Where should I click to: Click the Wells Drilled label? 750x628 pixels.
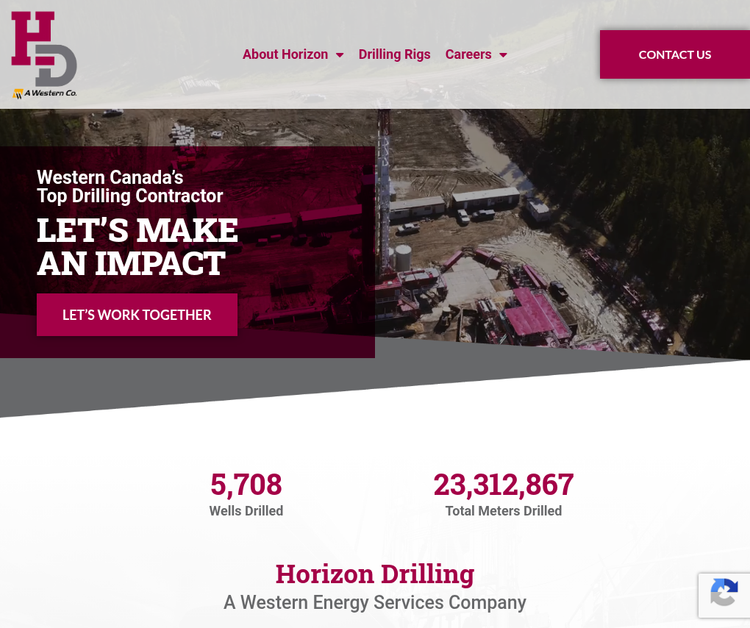[x=246, y=511]
